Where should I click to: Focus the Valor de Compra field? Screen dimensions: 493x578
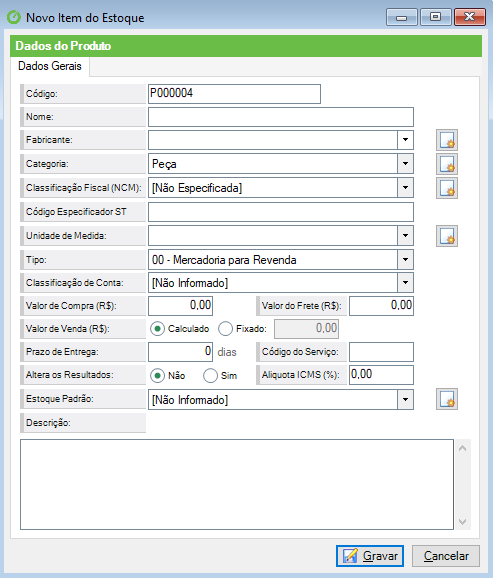(x=180, y=306)
